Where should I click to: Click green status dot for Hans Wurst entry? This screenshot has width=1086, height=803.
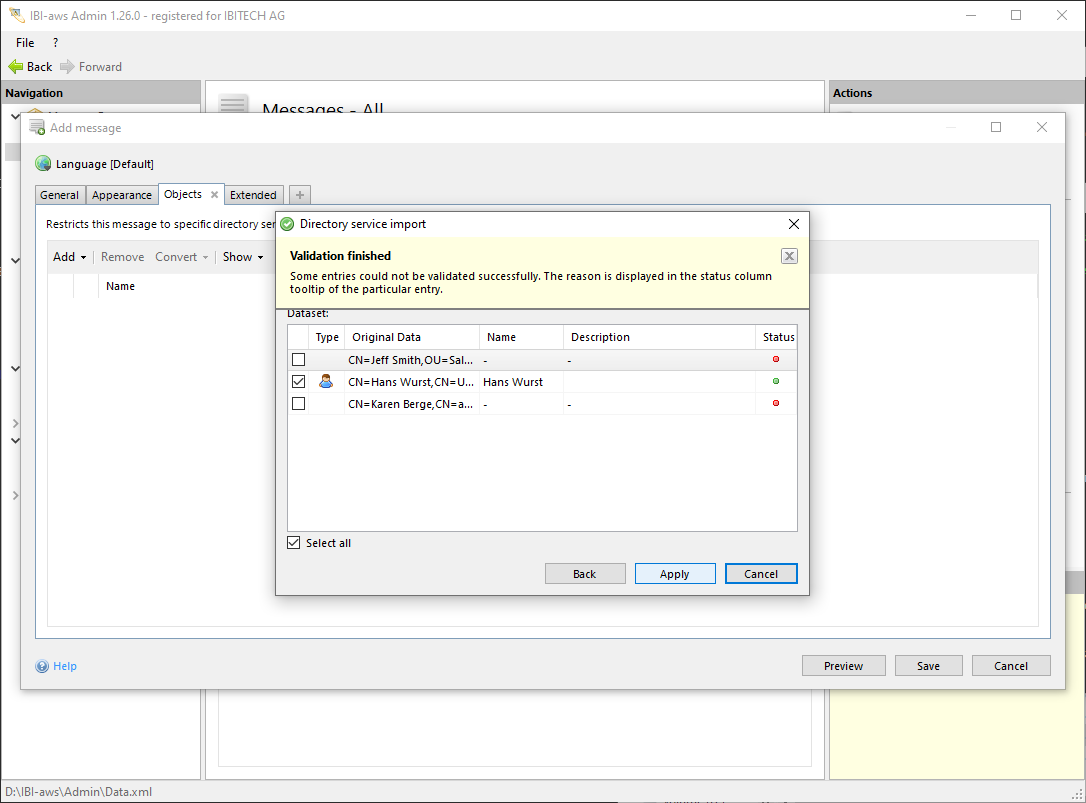[776, 381]
